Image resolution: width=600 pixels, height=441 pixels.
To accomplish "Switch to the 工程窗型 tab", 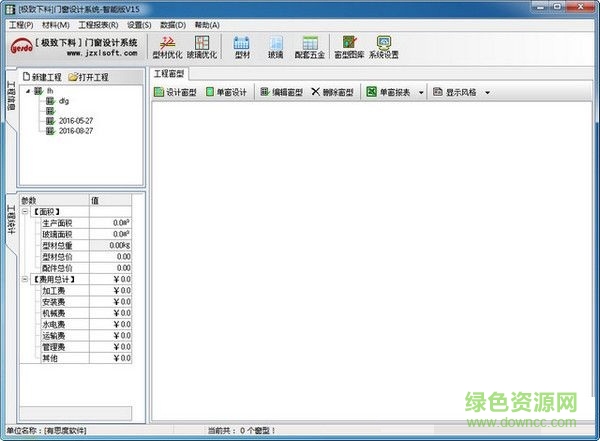I will [169, 74].
